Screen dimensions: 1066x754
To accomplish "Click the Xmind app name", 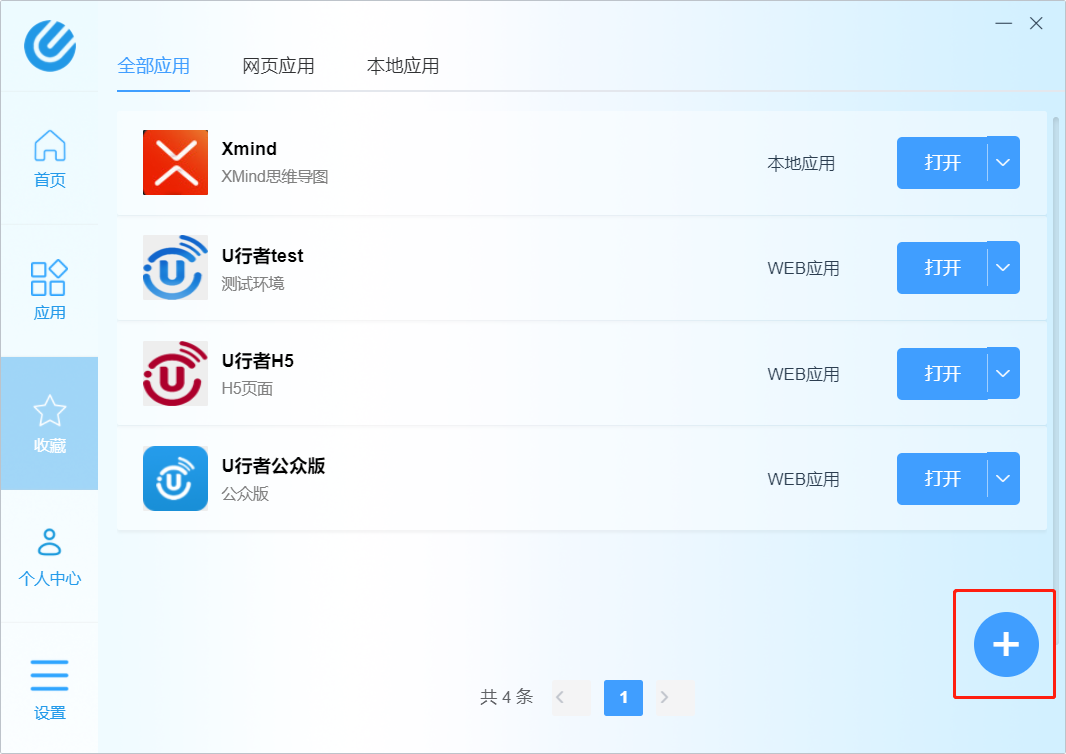I will click(x=250, y=149).
